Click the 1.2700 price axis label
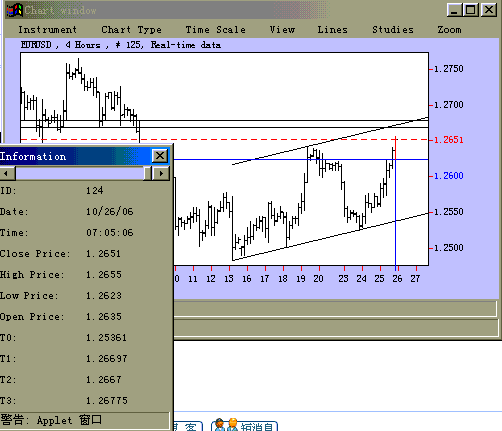This screenshot has width=502, height=431. 449,105
